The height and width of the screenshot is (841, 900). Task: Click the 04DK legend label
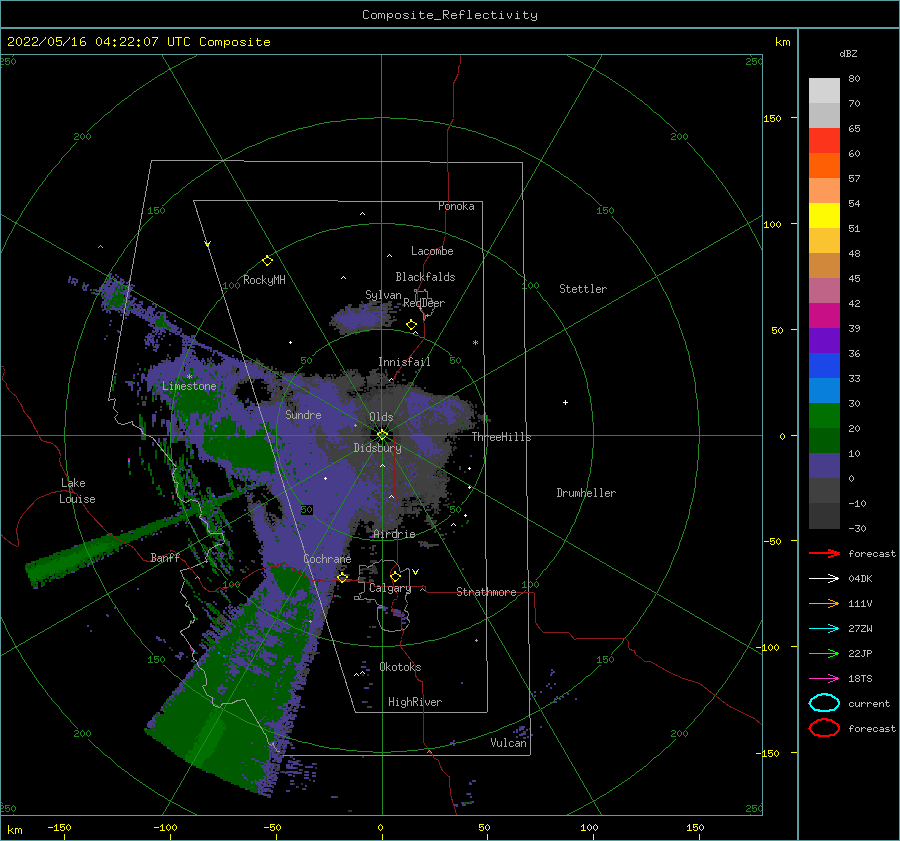(860, 579)
